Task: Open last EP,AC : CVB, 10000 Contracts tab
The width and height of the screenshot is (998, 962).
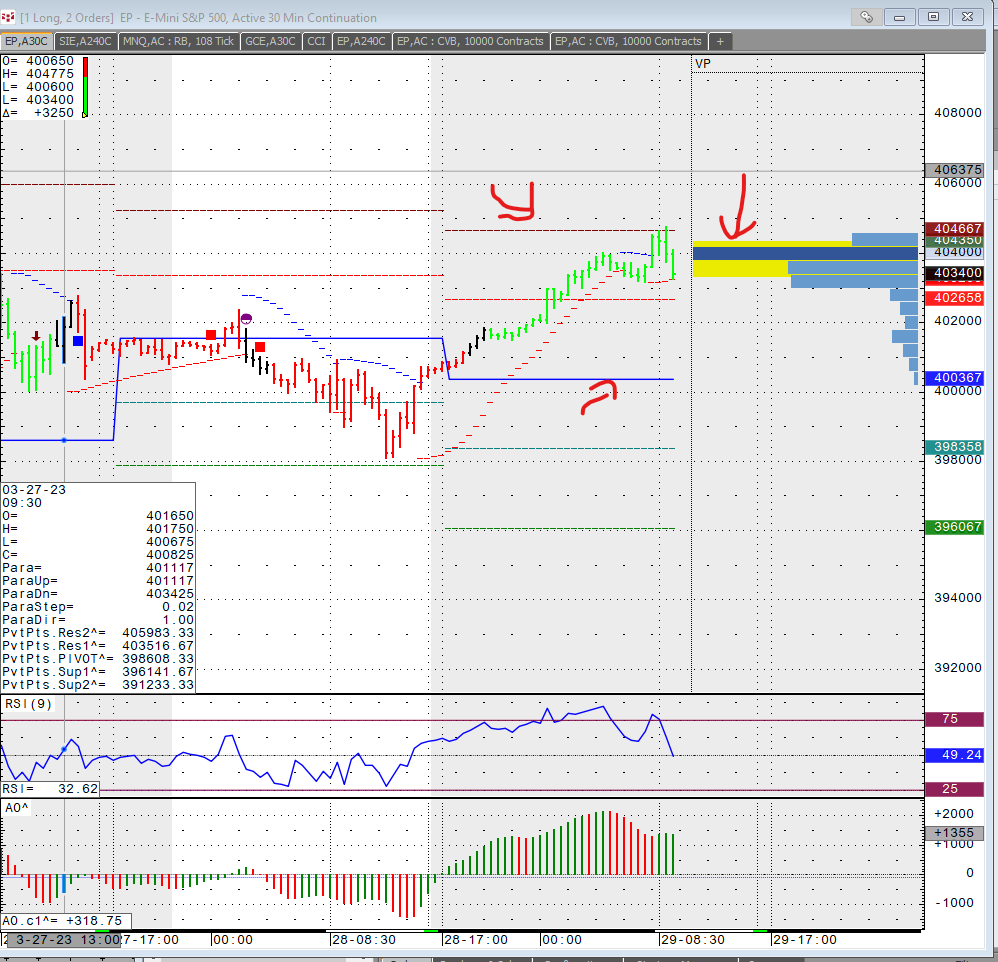Action: 628,41
